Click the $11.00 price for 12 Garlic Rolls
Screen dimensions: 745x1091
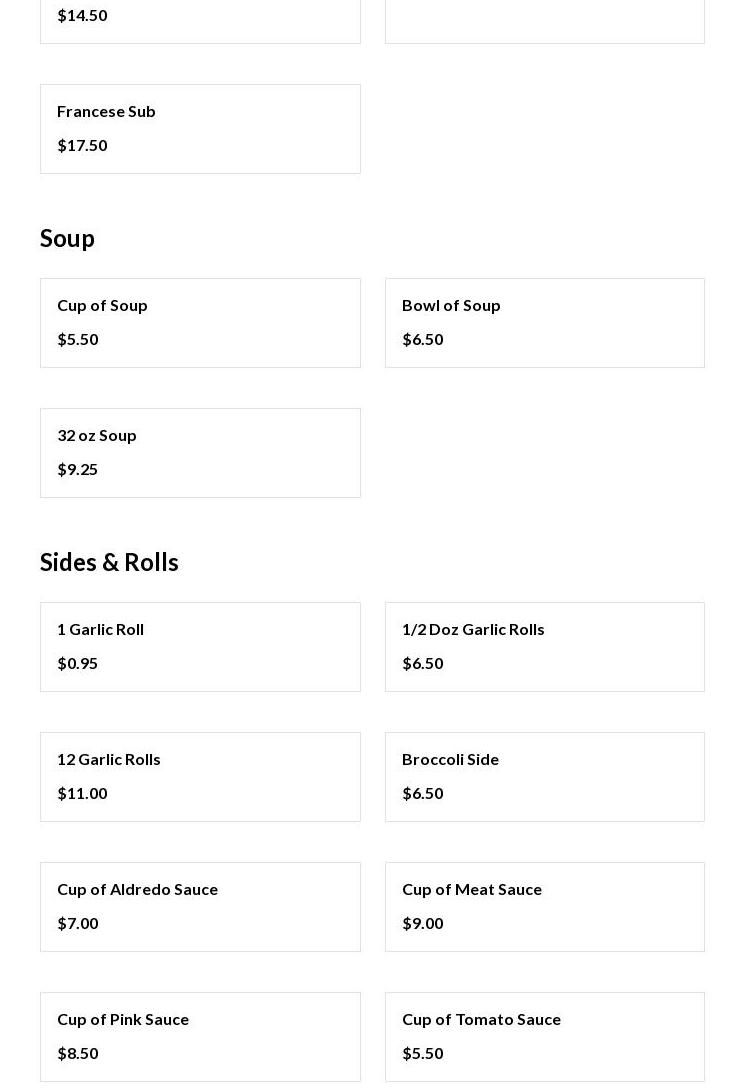coord(82,793)
